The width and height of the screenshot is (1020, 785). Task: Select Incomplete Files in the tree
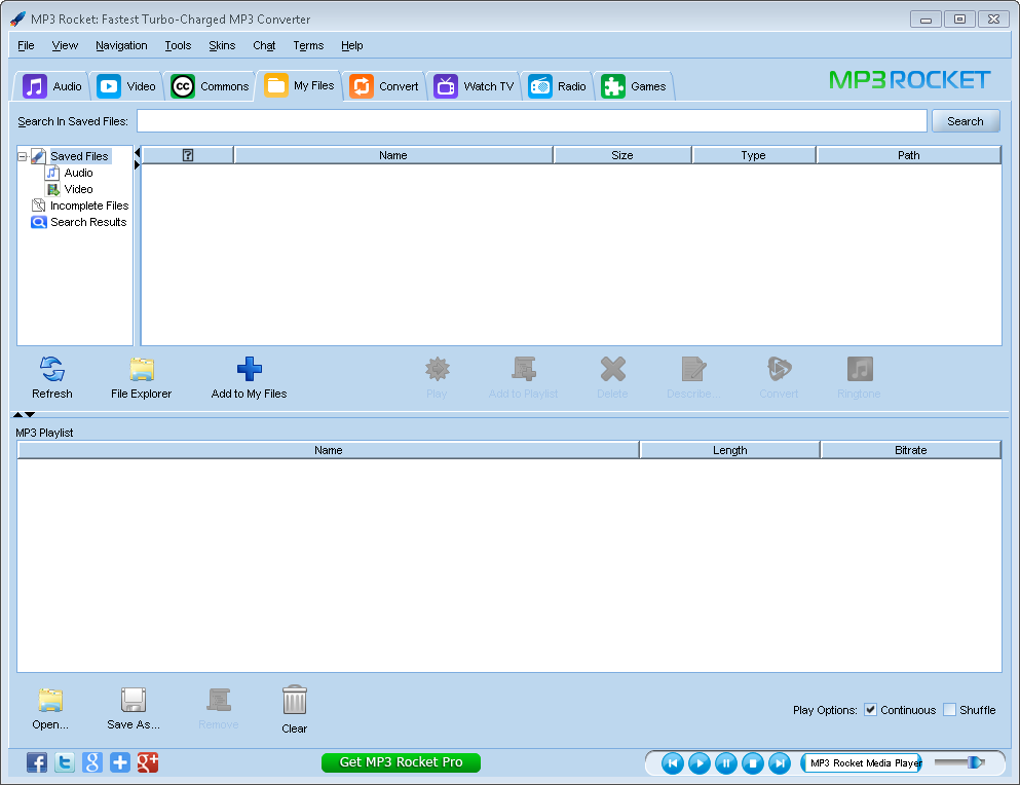[x=81, y=206]
